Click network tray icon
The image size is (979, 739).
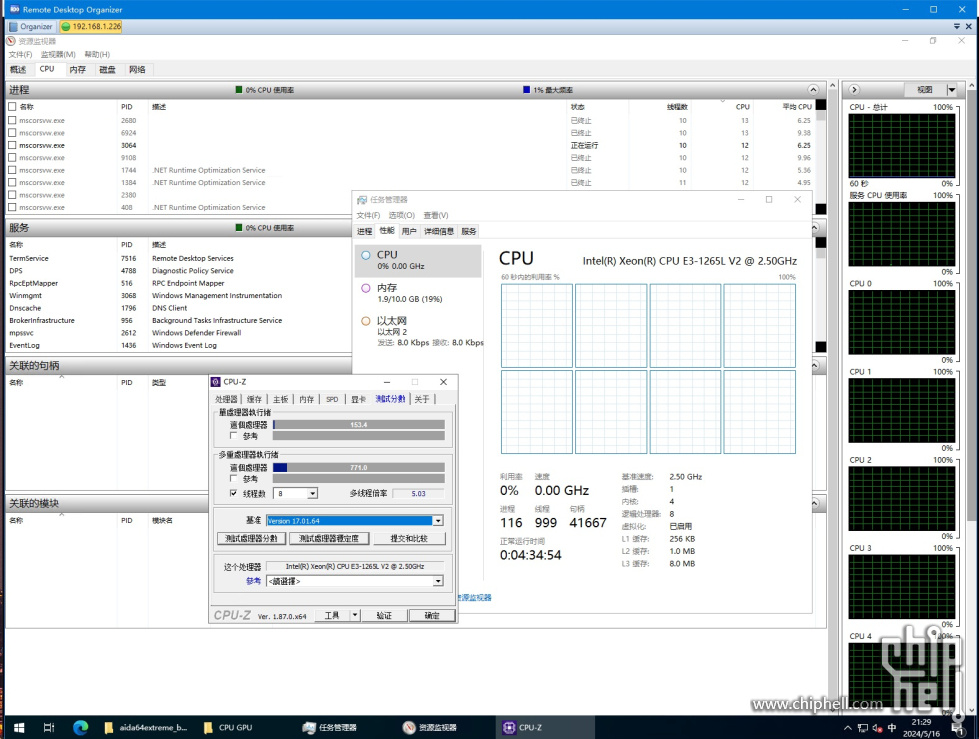(863, 728)
